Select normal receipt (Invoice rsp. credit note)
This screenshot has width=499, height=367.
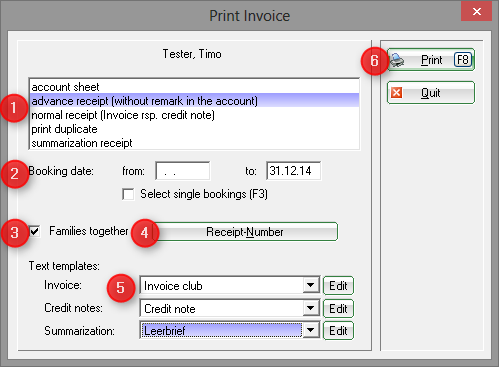pyautogui.click(x=195, y=115)
